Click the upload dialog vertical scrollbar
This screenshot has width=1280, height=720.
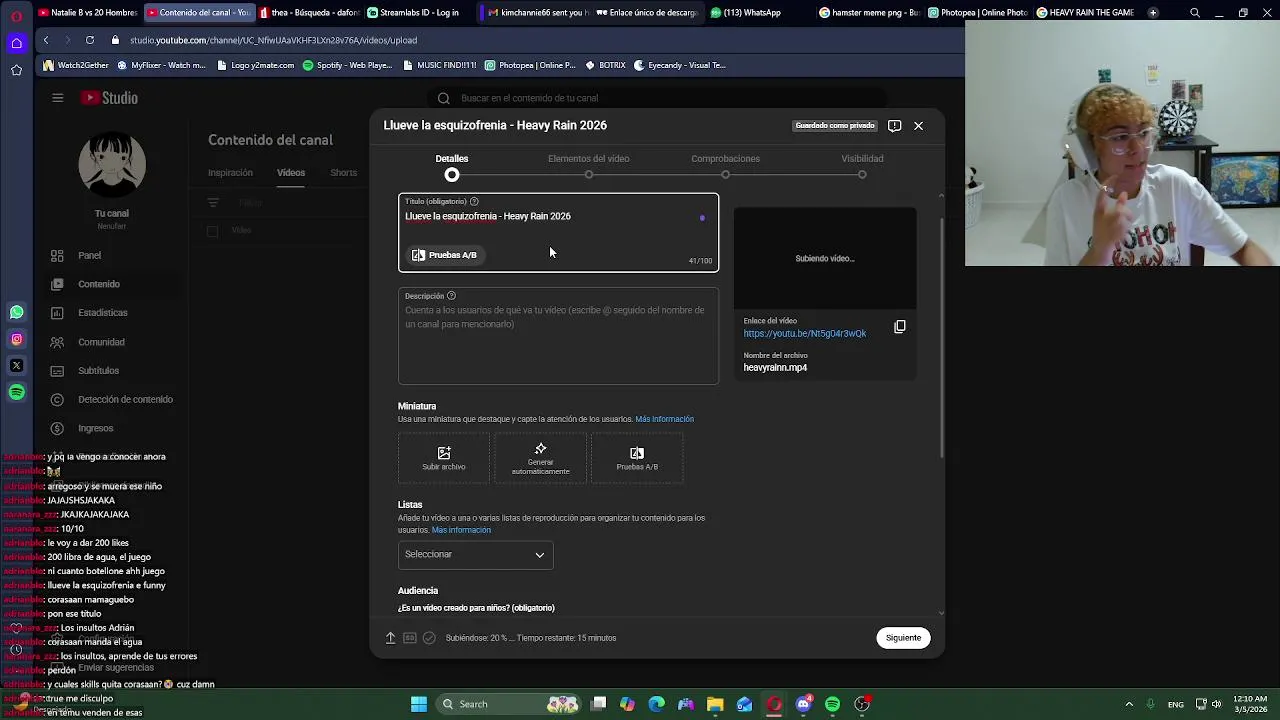940,336
